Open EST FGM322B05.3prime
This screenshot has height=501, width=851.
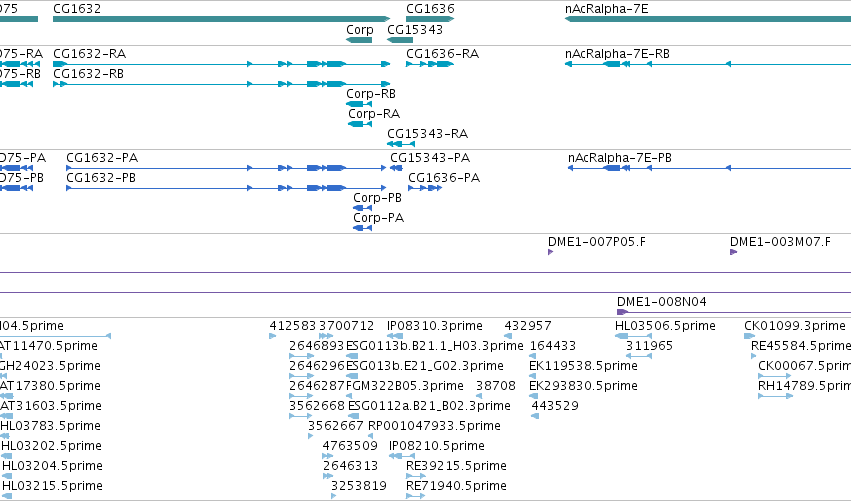click(x=405, y=386)
